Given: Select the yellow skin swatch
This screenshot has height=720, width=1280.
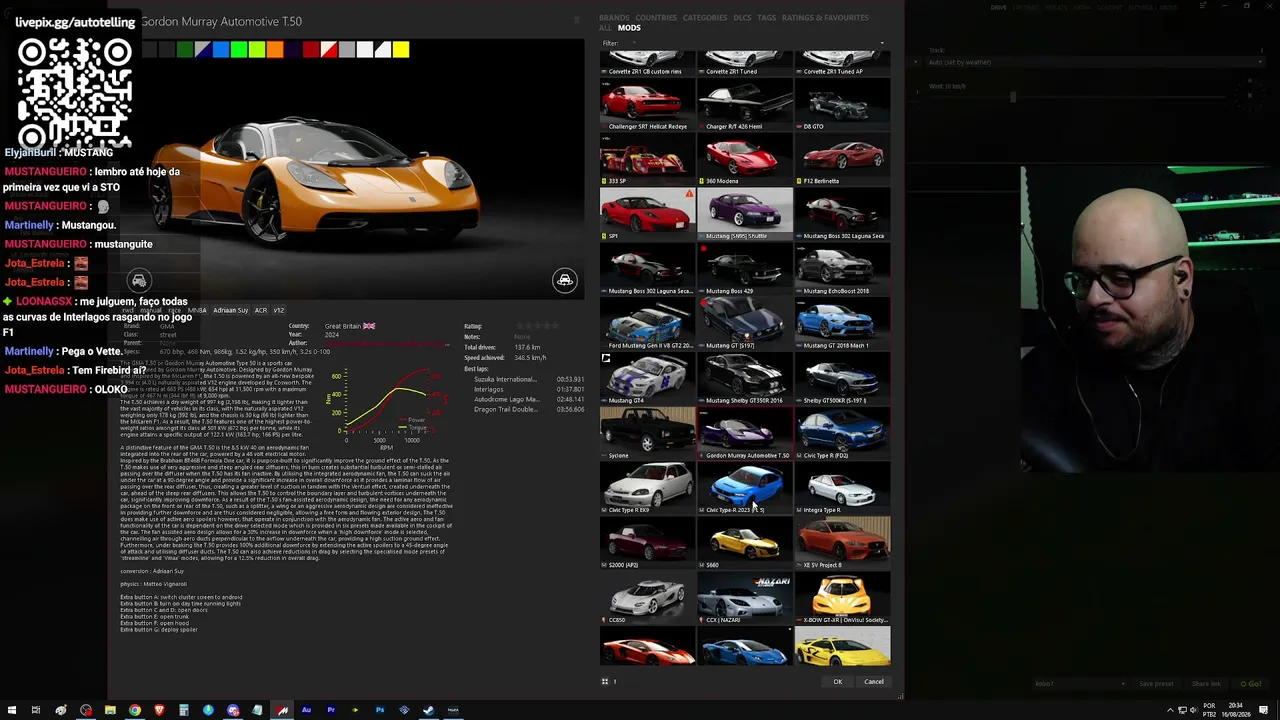Looking at the screenshot, I should 401,49.
